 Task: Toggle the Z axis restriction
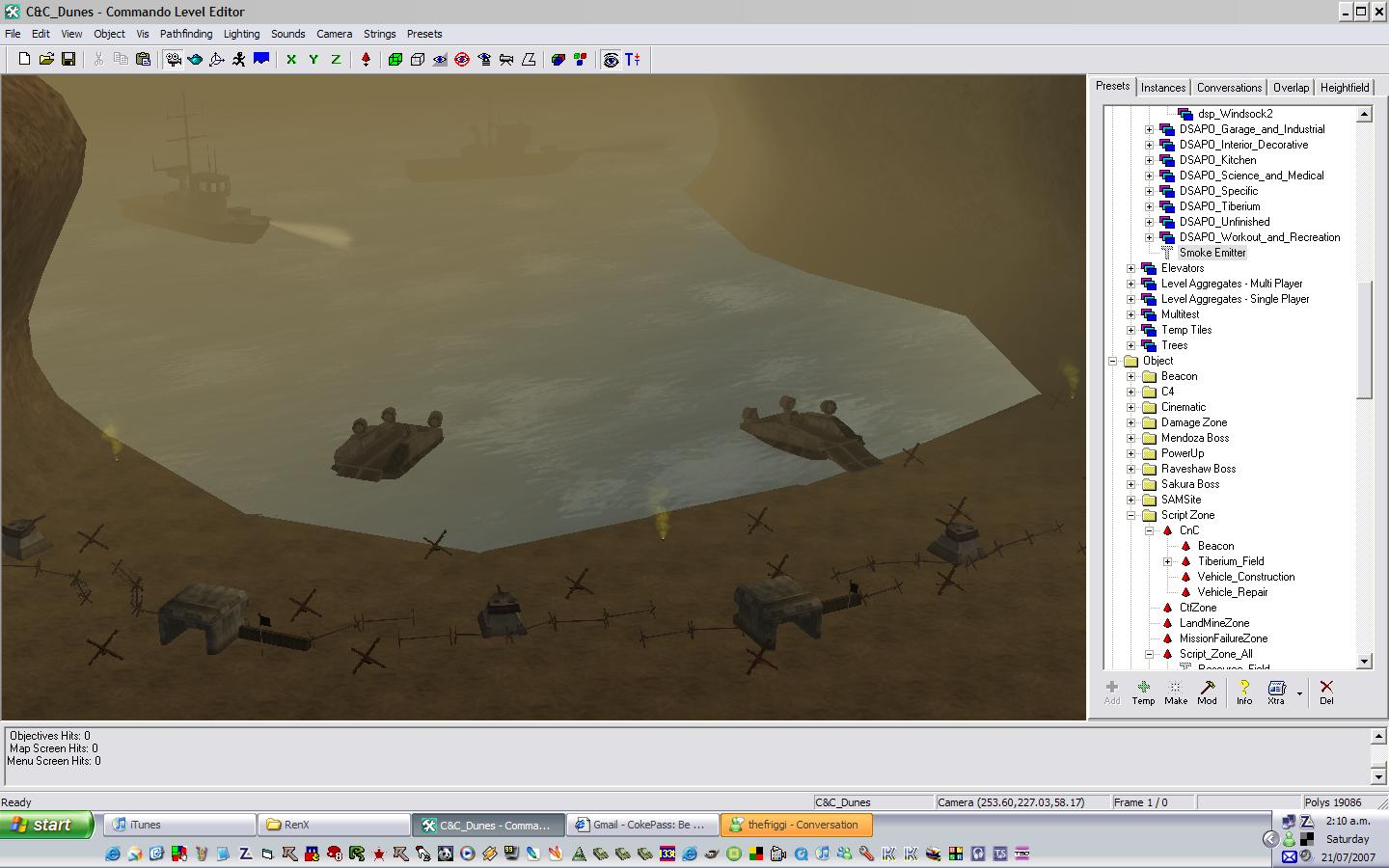click(x=336, y=60)
